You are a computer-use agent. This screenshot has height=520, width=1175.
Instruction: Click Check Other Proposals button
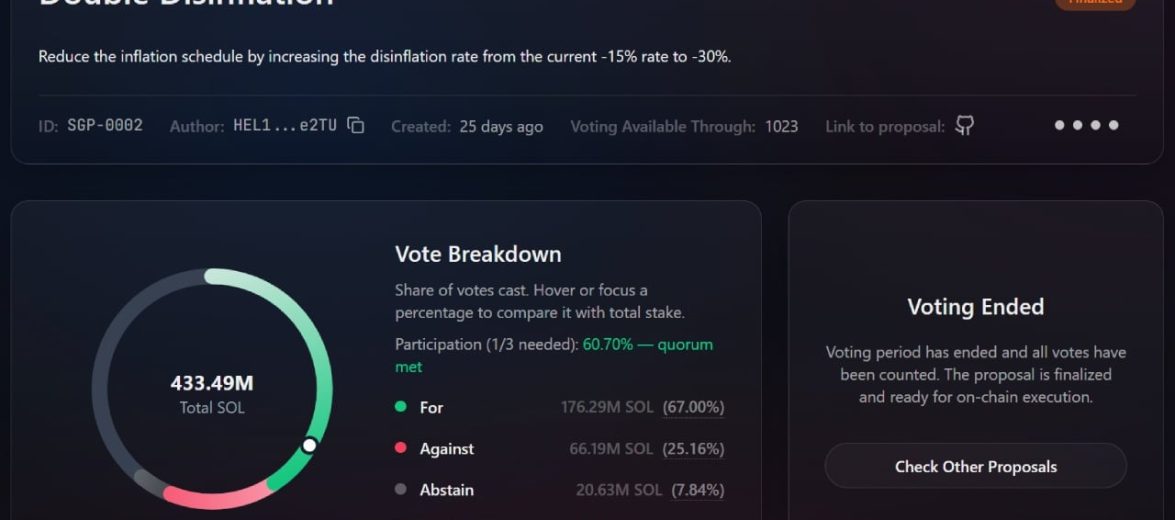tap(976, 466)
